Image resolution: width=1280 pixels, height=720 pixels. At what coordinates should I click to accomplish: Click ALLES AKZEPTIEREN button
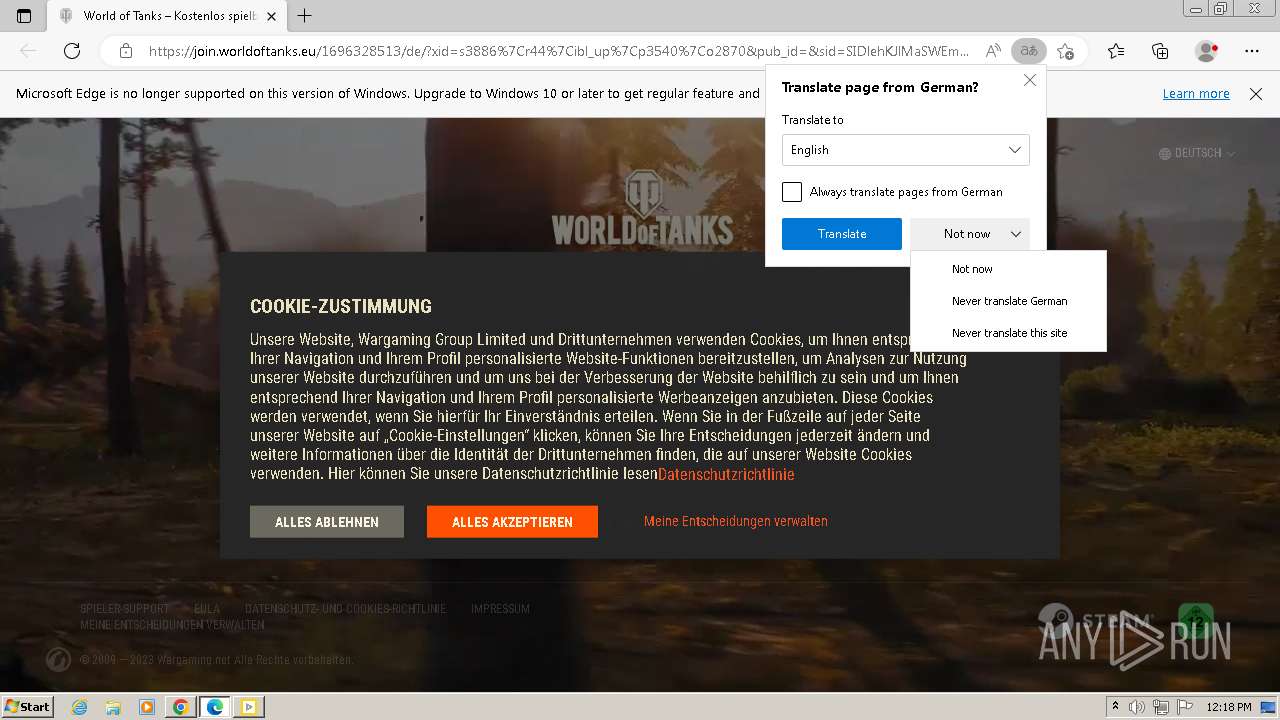point(512,522)
